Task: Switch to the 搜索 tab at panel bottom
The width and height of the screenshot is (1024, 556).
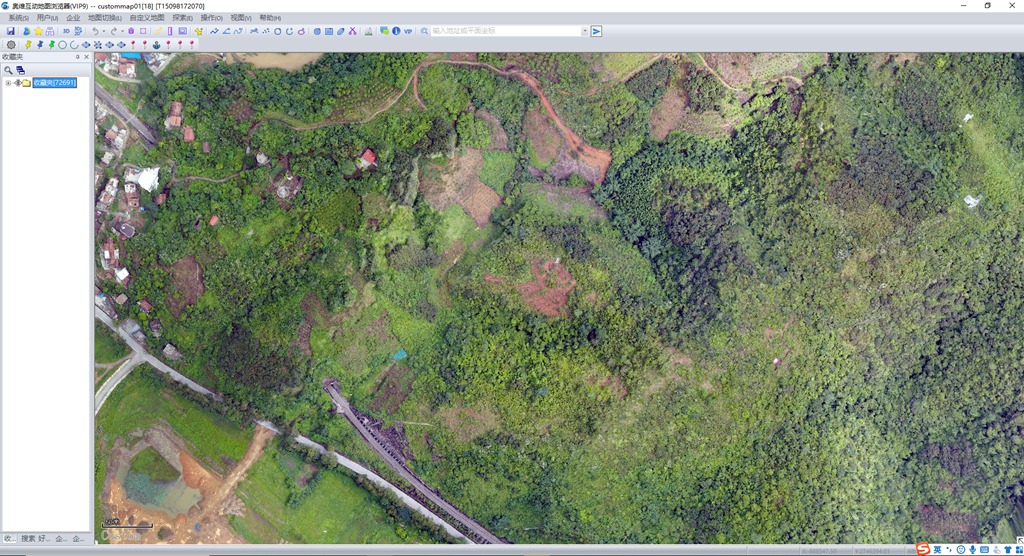Action: pyautogui.click(x=28, y=538)
